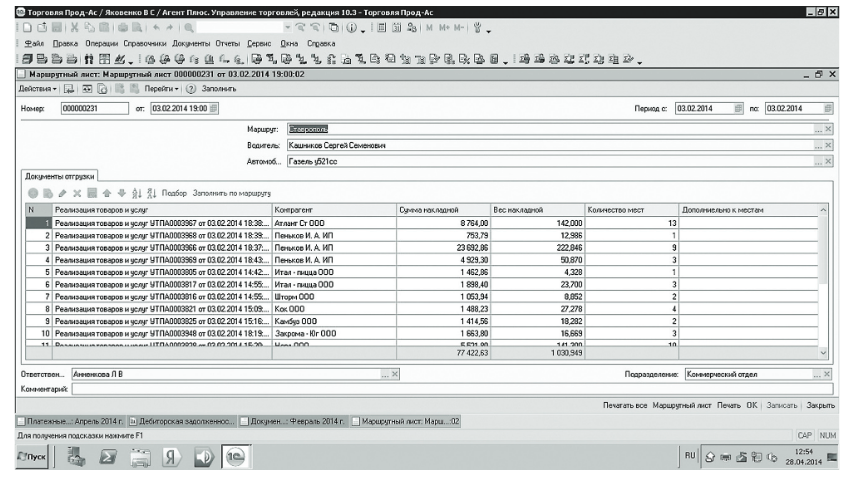
Task: Open the Yandex icon on the taskbar
Action: tap(172, 457)
